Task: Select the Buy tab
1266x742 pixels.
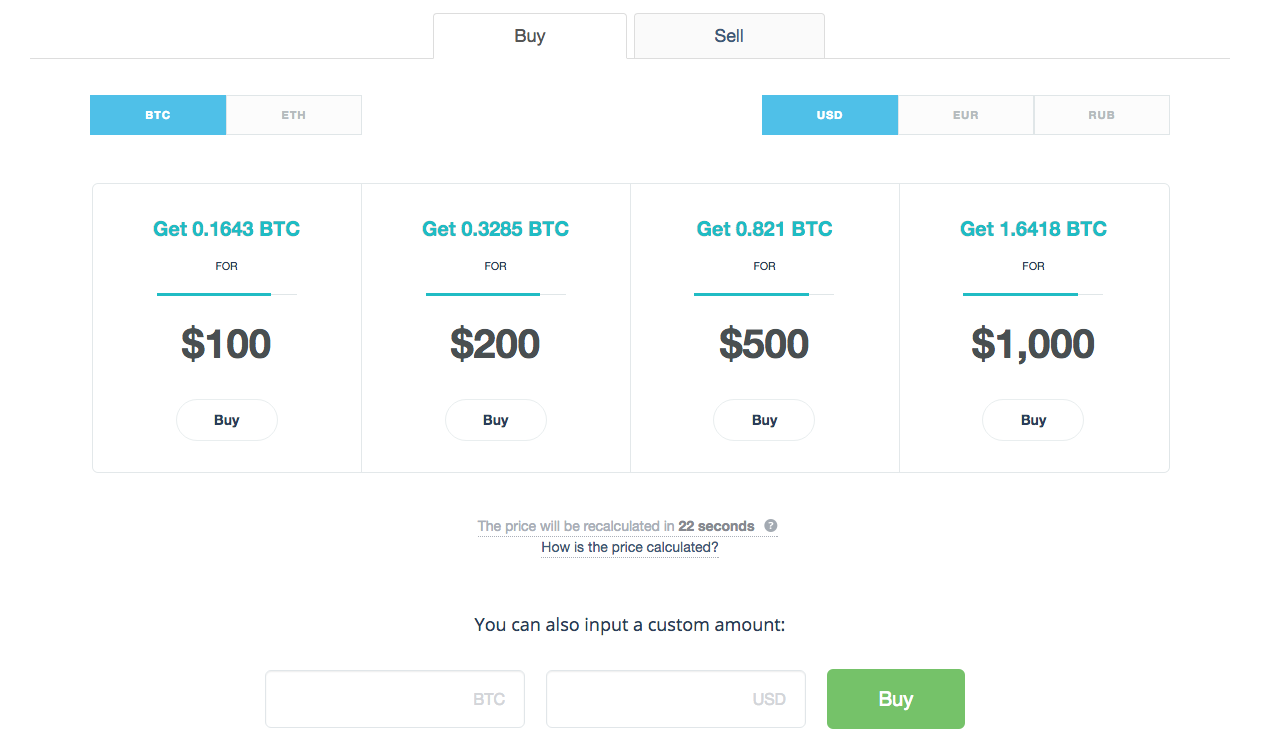Action: point(529,36)
